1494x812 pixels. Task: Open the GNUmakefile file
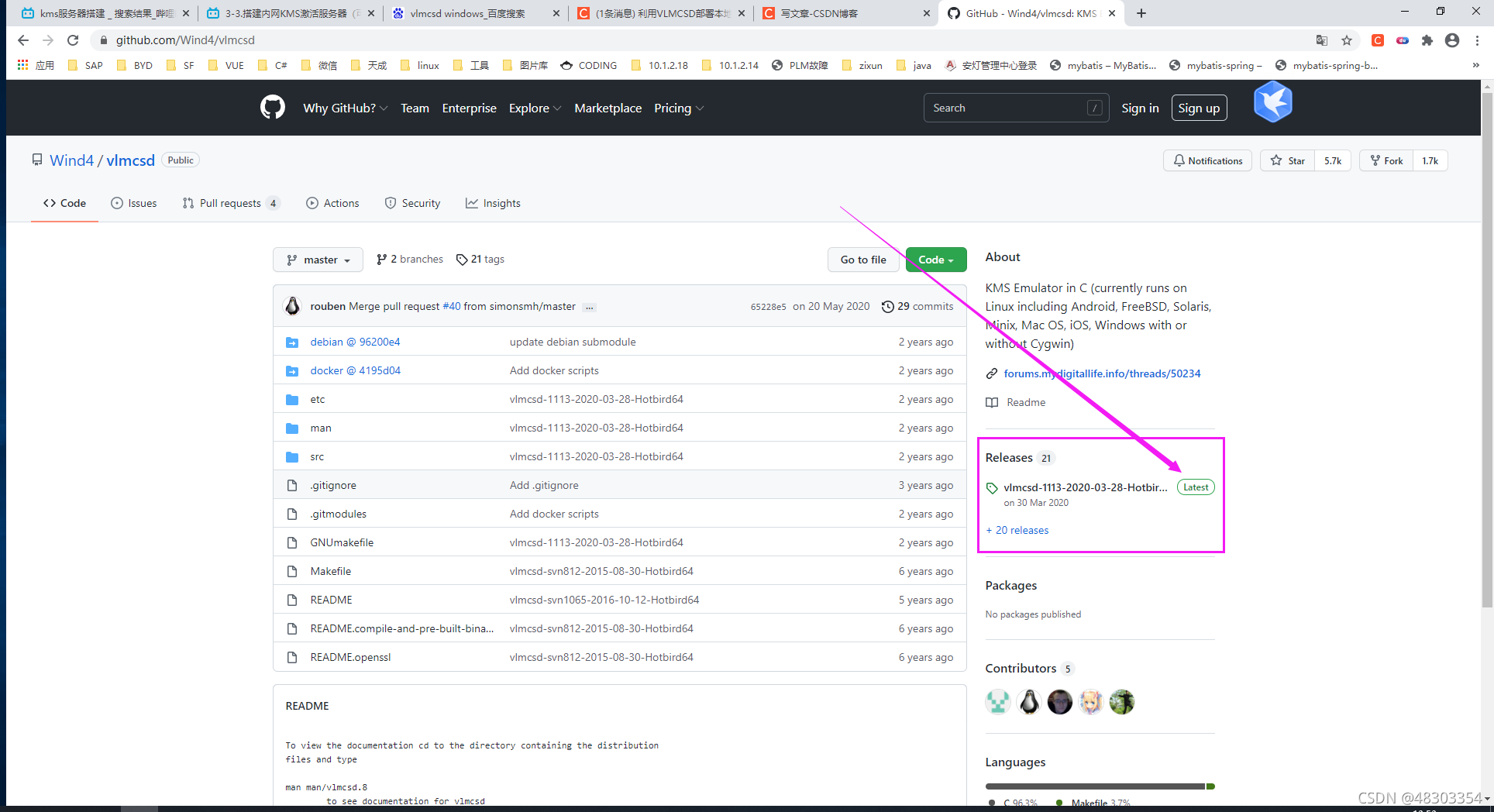pyautogui.click(x=342, y=542)
